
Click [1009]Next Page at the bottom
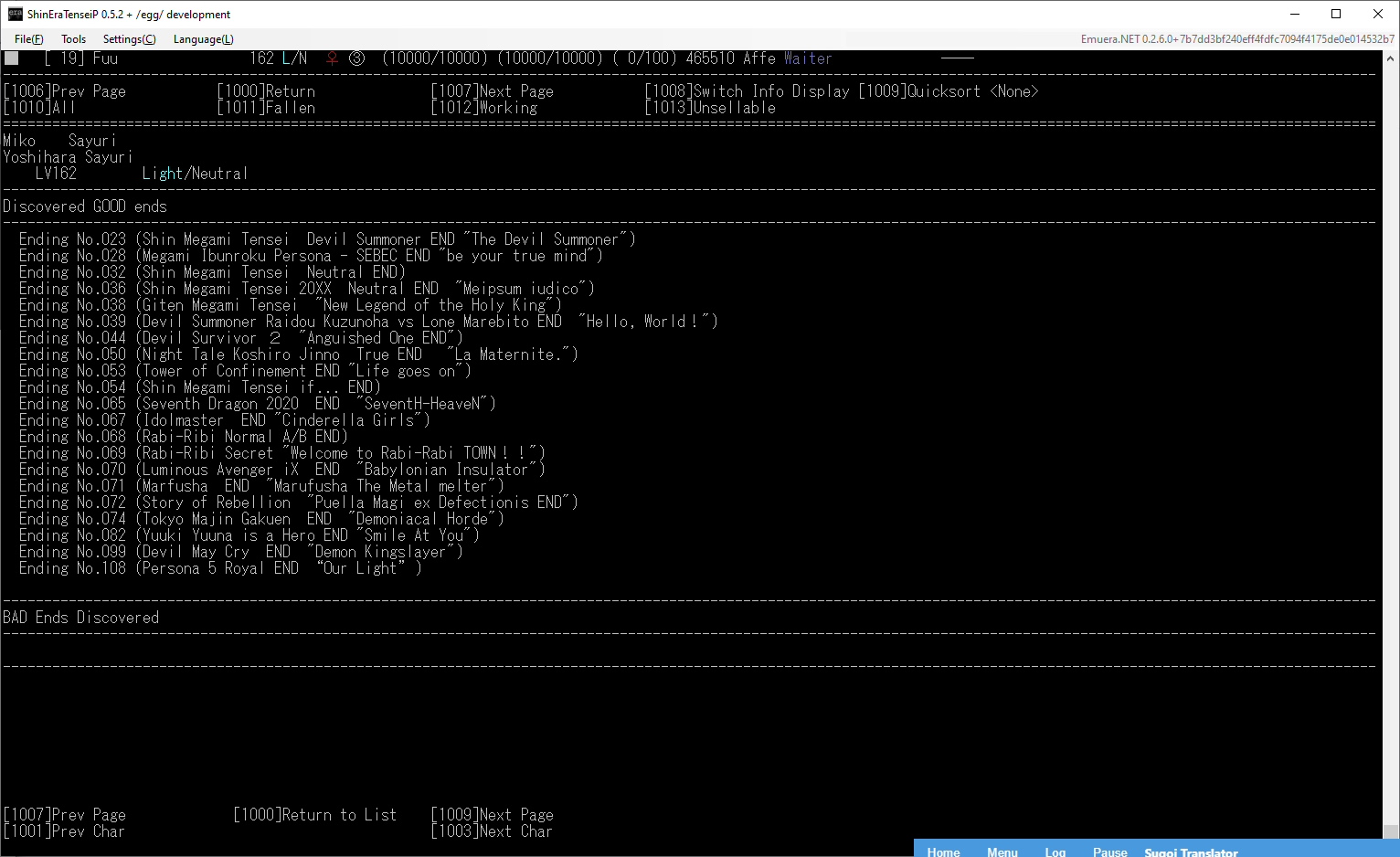tap(493, 815)
